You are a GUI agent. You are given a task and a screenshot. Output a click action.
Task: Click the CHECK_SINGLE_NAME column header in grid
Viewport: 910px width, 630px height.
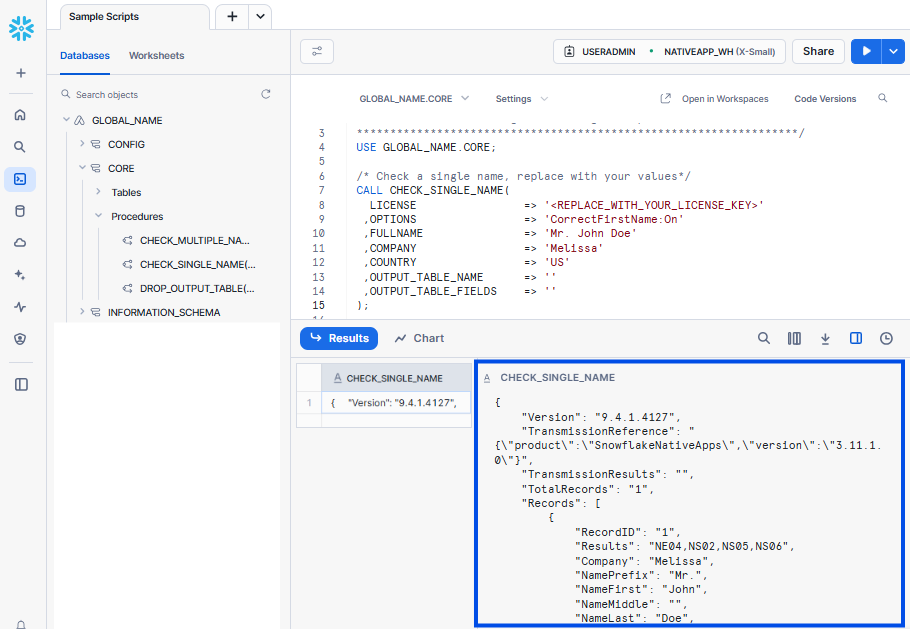[396, 378]
